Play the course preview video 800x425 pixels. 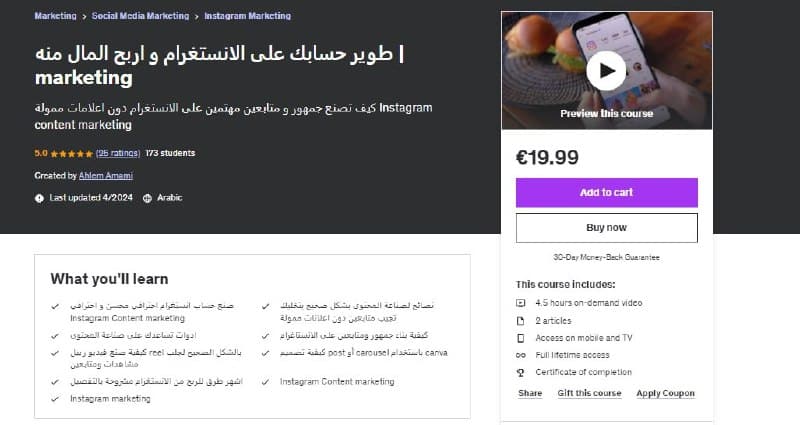(606, 71)
